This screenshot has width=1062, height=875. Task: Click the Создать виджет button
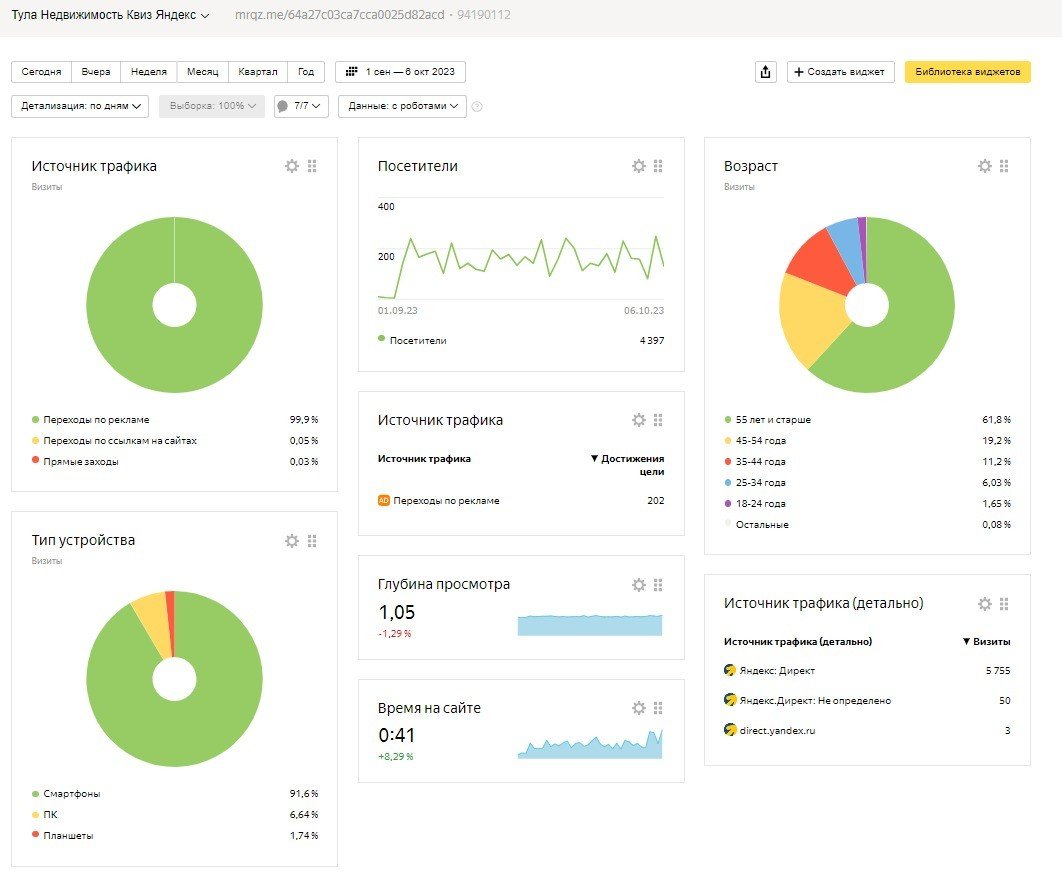(x=840, y=72)
